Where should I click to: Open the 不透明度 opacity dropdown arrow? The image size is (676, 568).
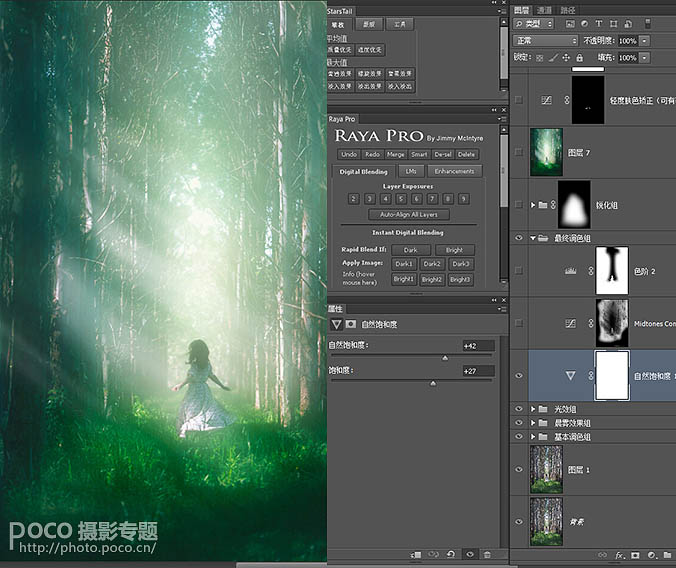[x=645, y=41]
